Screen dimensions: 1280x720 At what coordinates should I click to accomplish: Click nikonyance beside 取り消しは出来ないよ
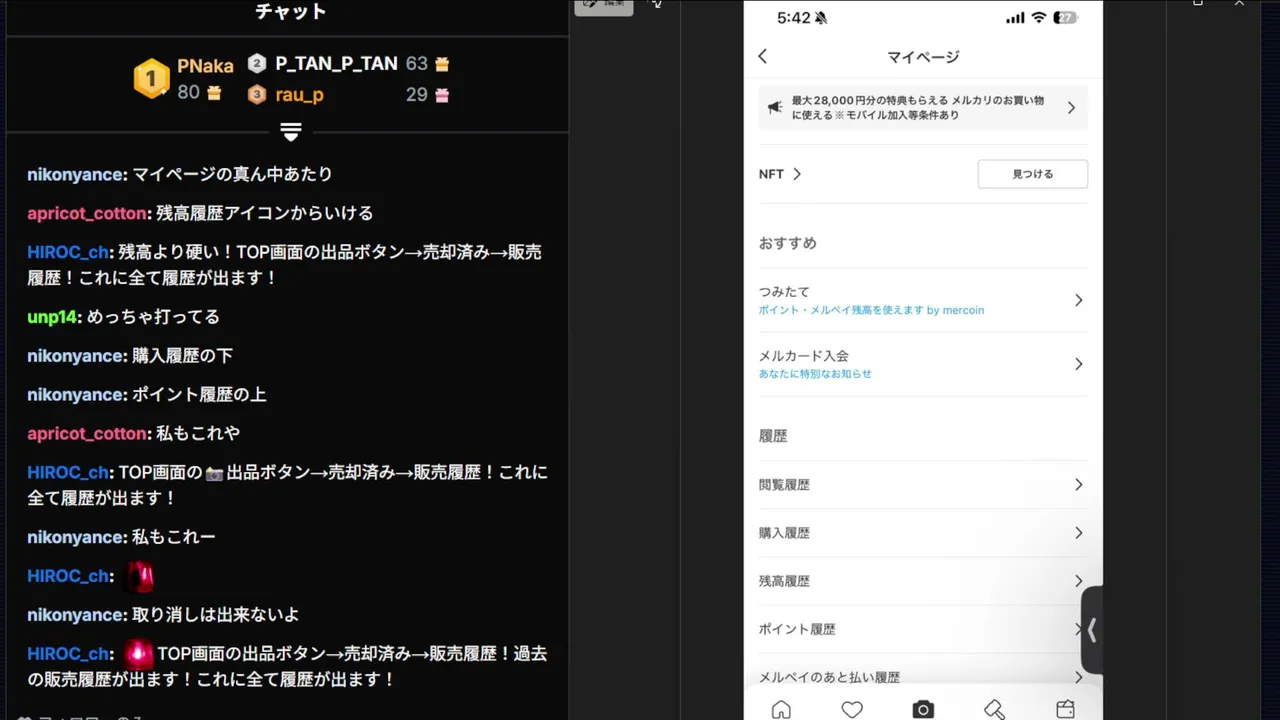(x=75, y=615)
